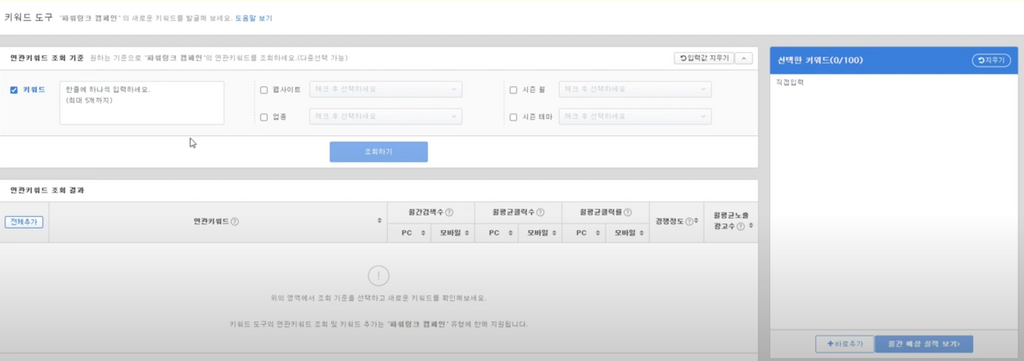
Task: Enable the 업종 checkbox
Action: (x=264, y=118)
